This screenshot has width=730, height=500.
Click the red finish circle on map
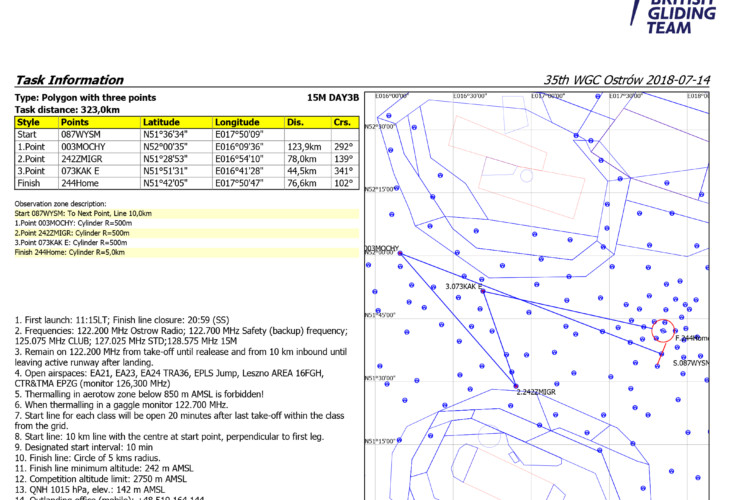[664, 330]
